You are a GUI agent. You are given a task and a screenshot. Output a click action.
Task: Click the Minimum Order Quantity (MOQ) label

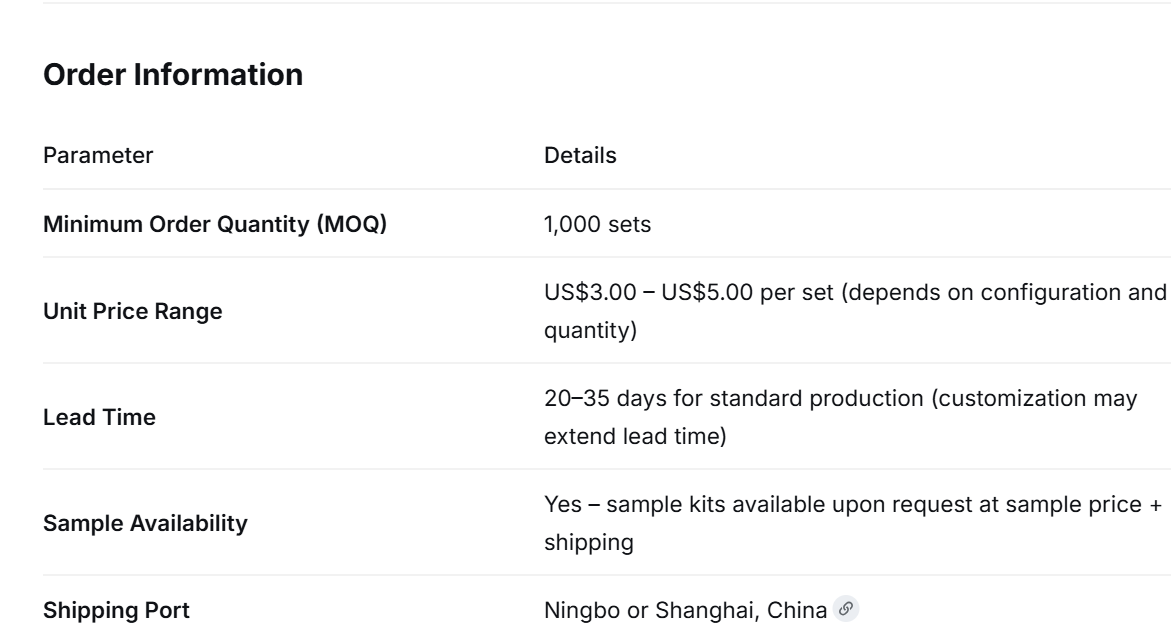pos(215,224)
